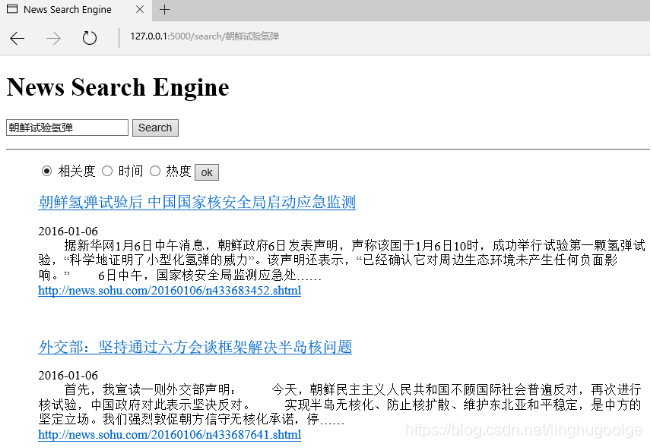
Task: Reload the page with the refresh icon
Action: [x=89, y=38]
